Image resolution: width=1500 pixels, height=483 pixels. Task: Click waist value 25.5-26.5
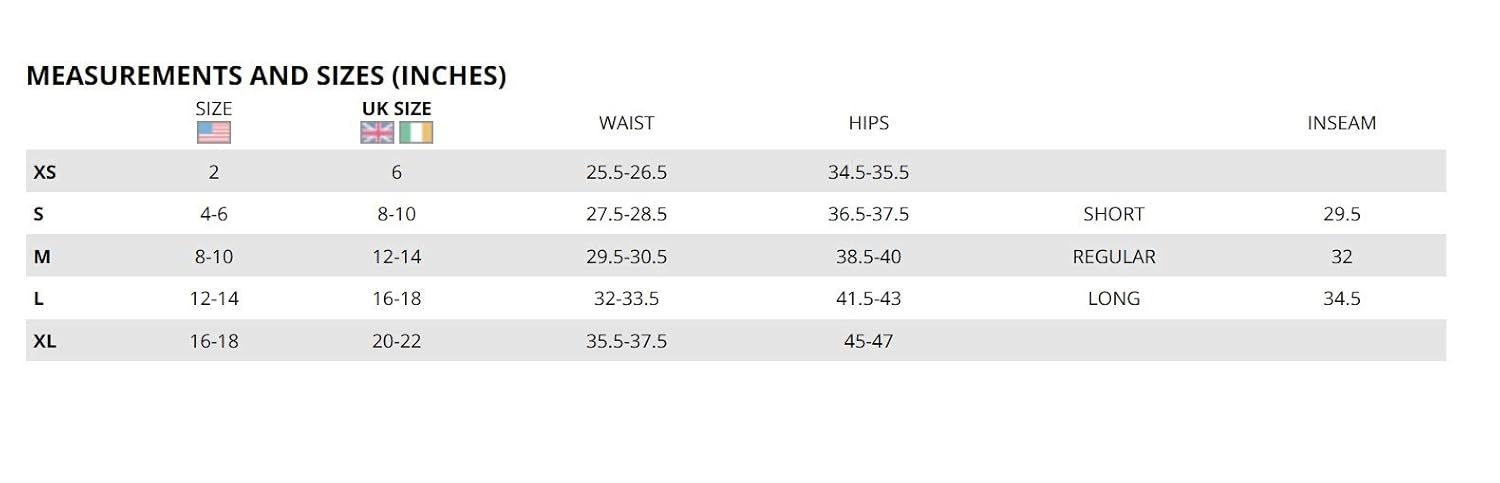[x=626, y=172]
